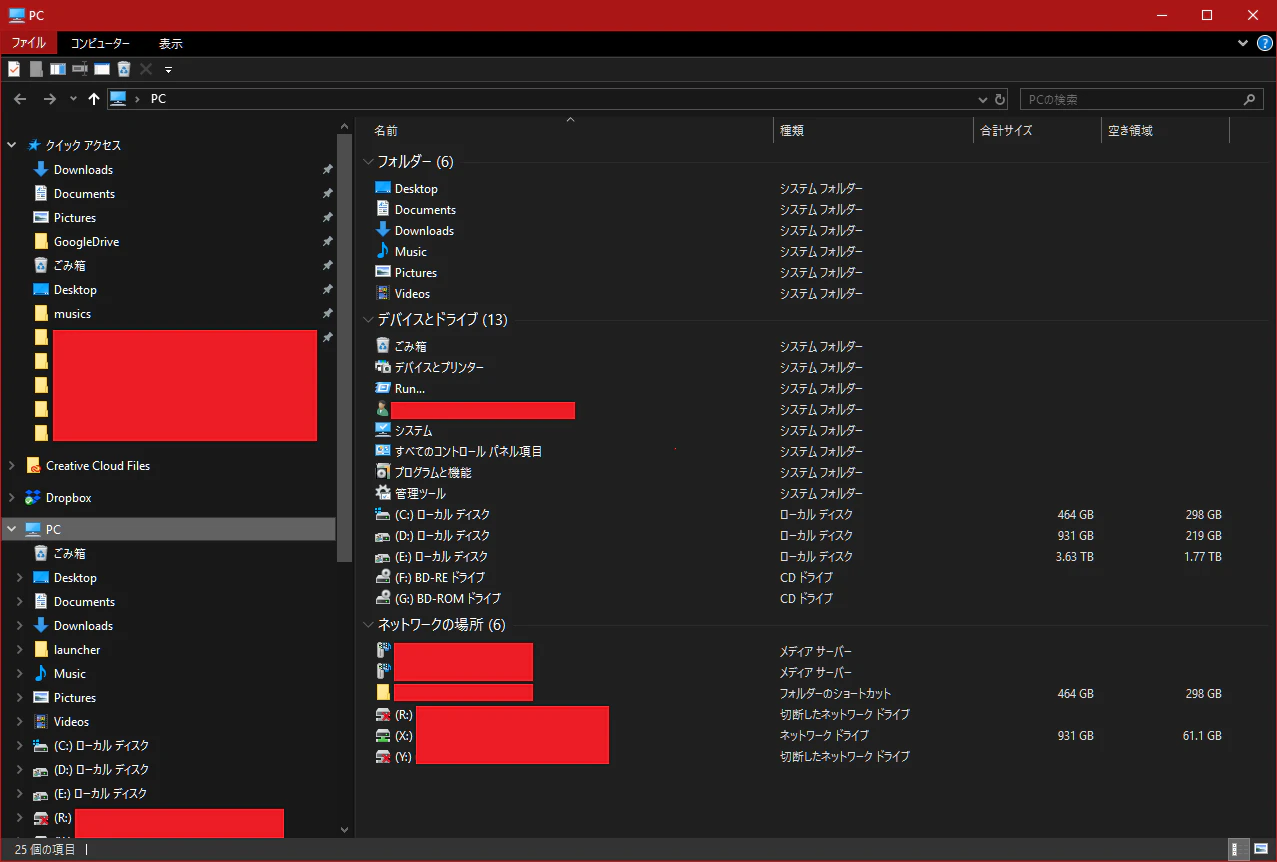Click the 61.1 GB free space value
This screenshot has height=862, width=1277.
point(1201,736)
